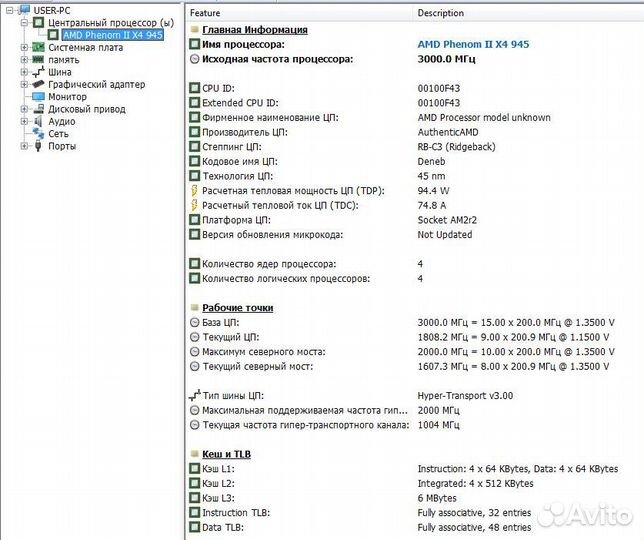
Task: Expand the Системная плата node
Action: pyautogui.click(x=24, y=48)
